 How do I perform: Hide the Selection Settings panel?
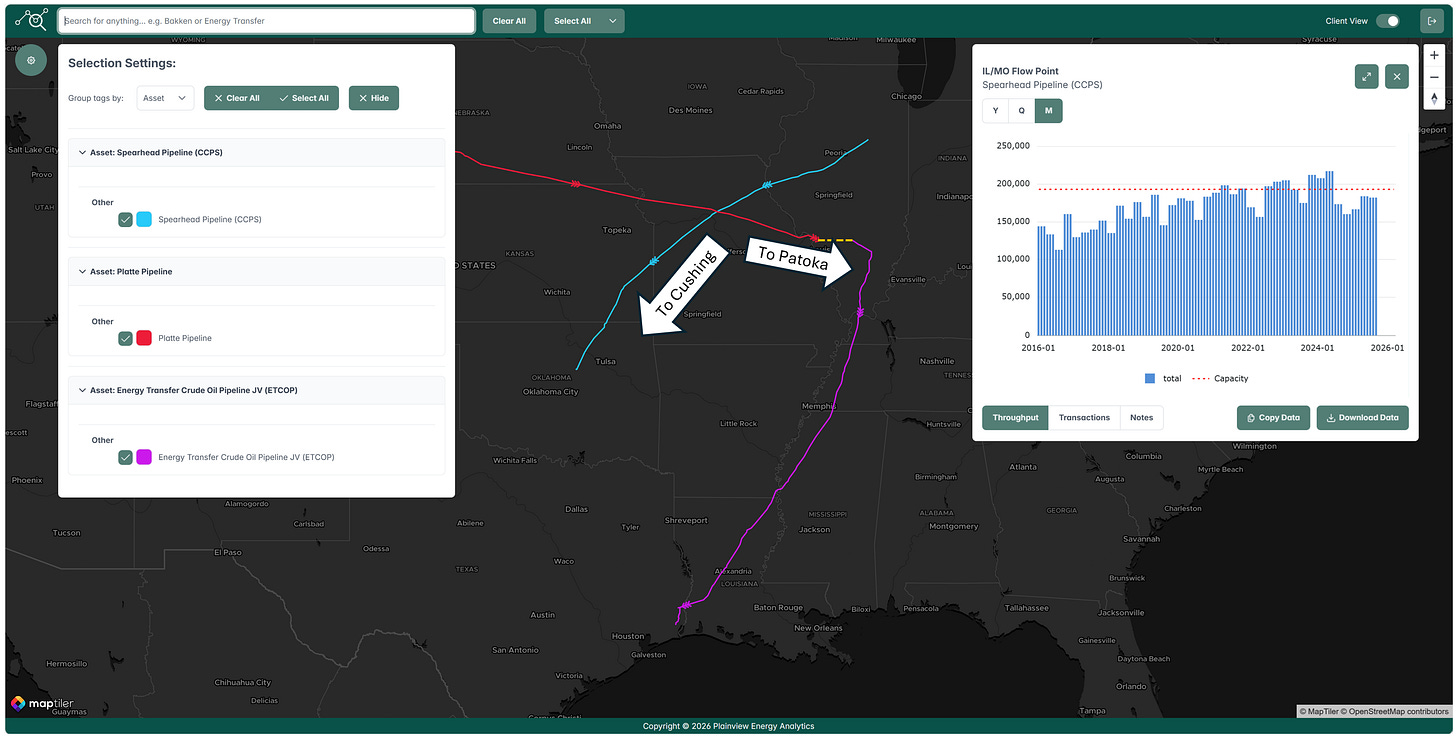pos(374,98)
